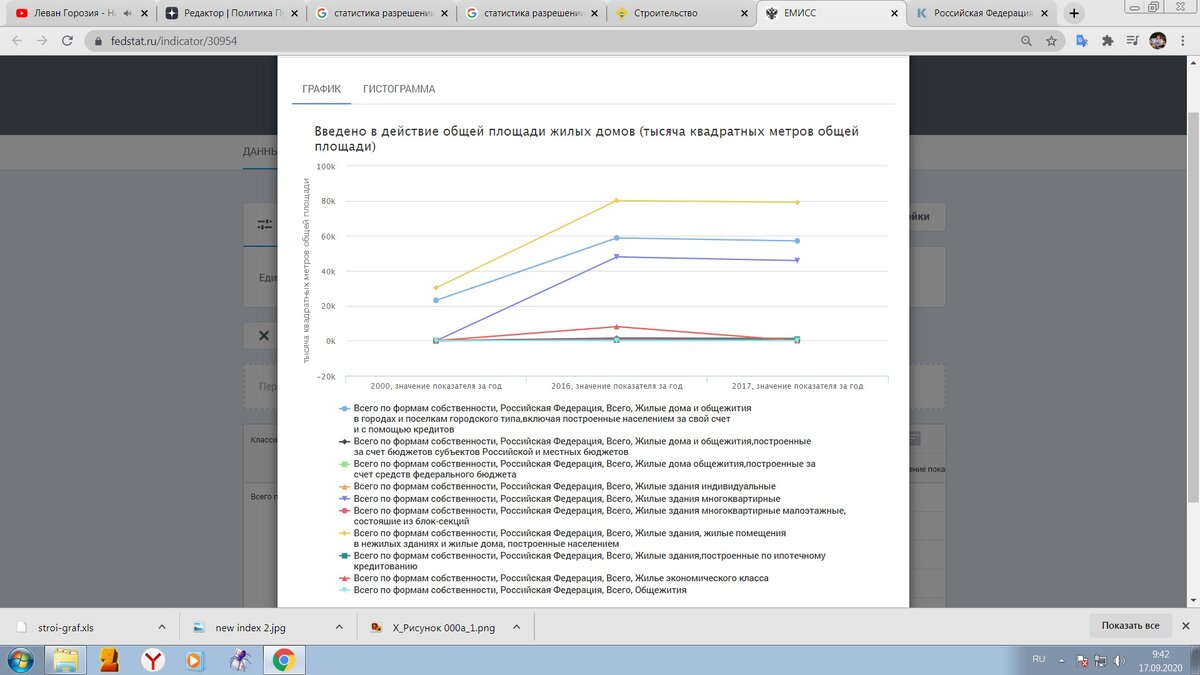
Task: Reload the fedstat.ru page
Action: [69, 42]
